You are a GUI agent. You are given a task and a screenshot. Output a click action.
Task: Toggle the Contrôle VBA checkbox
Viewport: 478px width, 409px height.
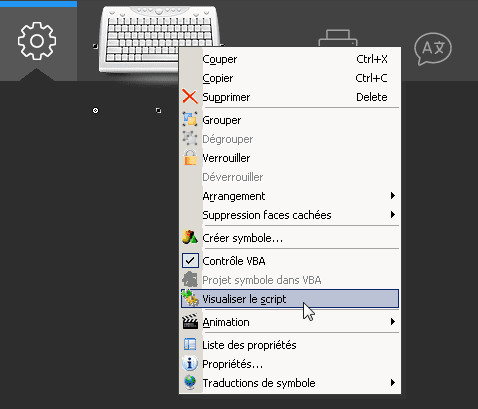point(190,261)
